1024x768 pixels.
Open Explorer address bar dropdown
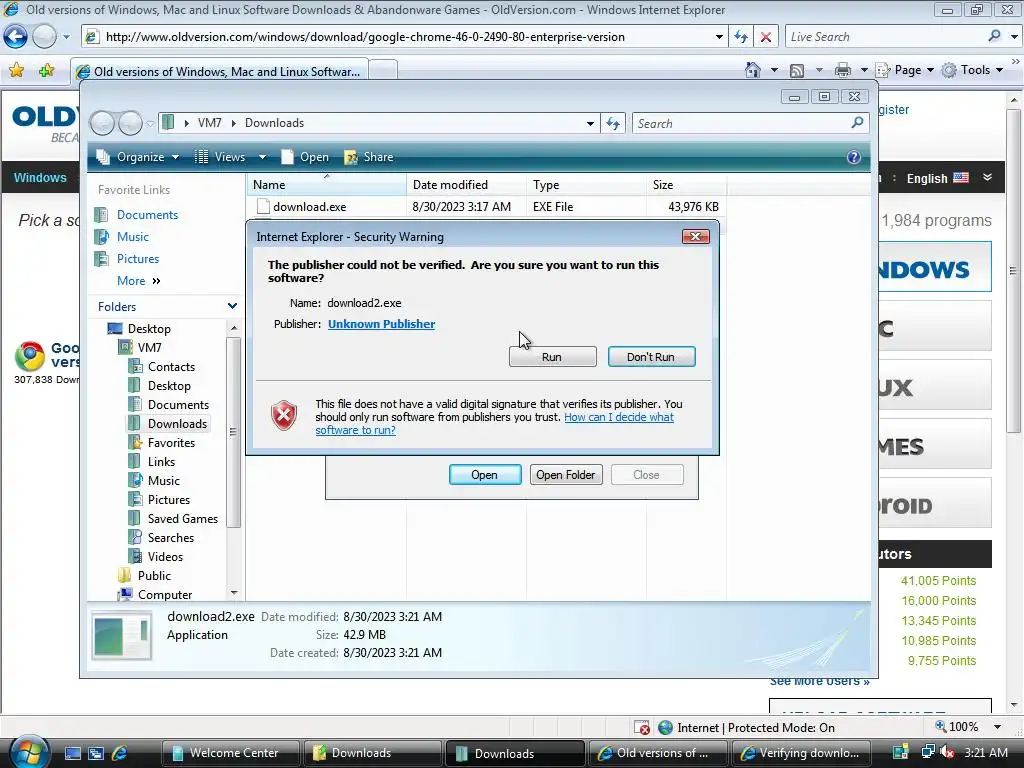(590, 123)
